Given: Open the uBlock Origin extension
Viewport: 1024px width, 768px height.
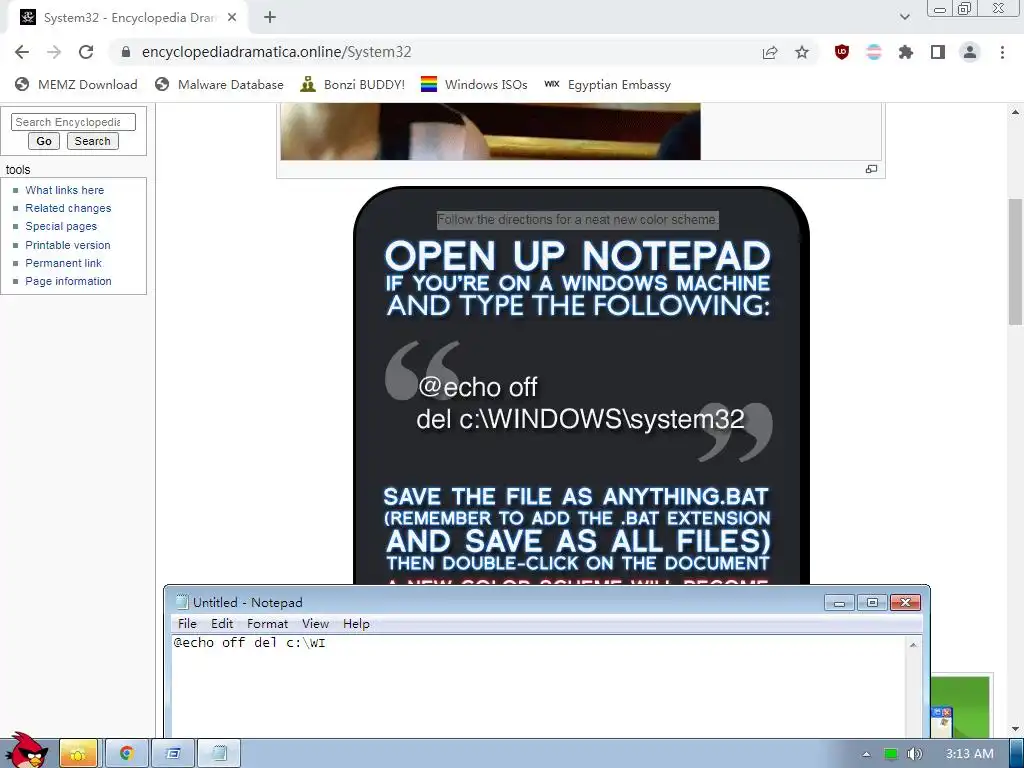Looking at the screenshot, I should (842, 52).
